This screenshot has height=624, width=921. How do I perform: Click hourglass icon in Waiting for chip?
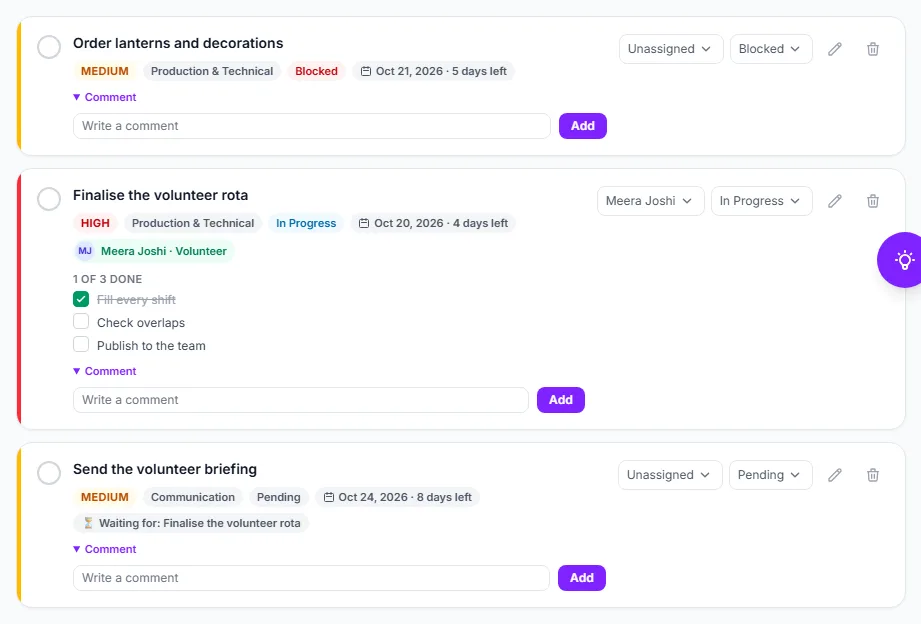coord(88,523)
